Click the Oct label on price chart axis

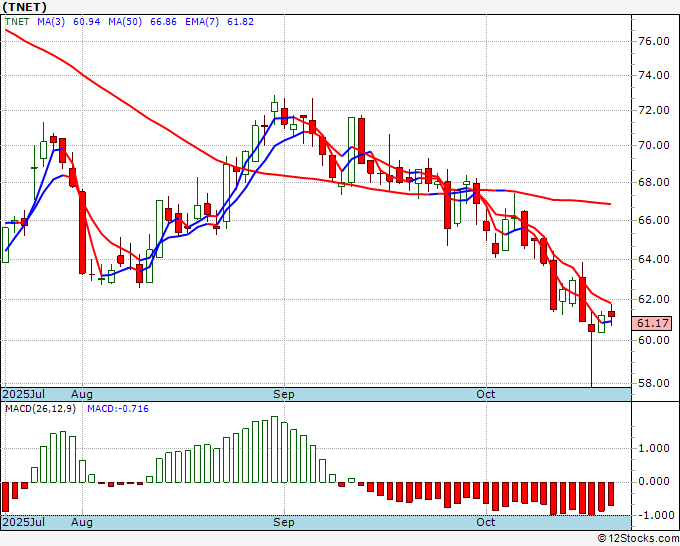(x=485, y=394)
